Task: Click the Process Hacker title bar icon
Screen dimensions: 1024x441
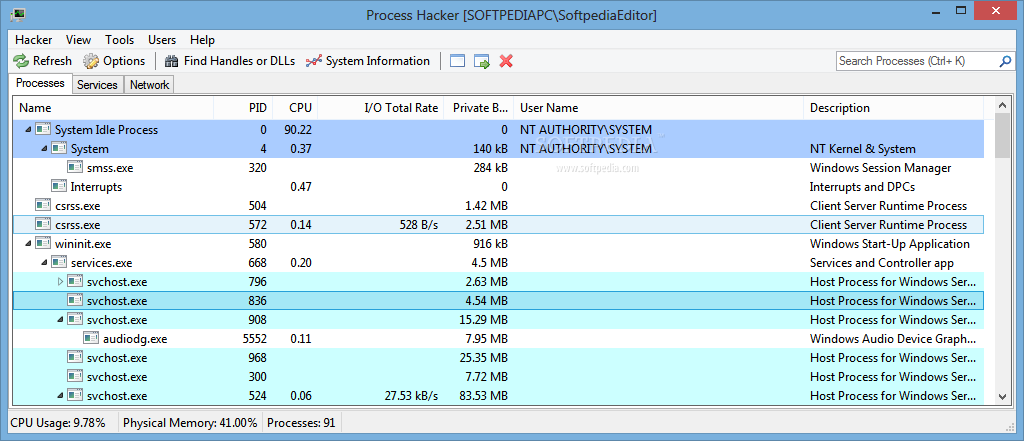Action: [18, 14]
